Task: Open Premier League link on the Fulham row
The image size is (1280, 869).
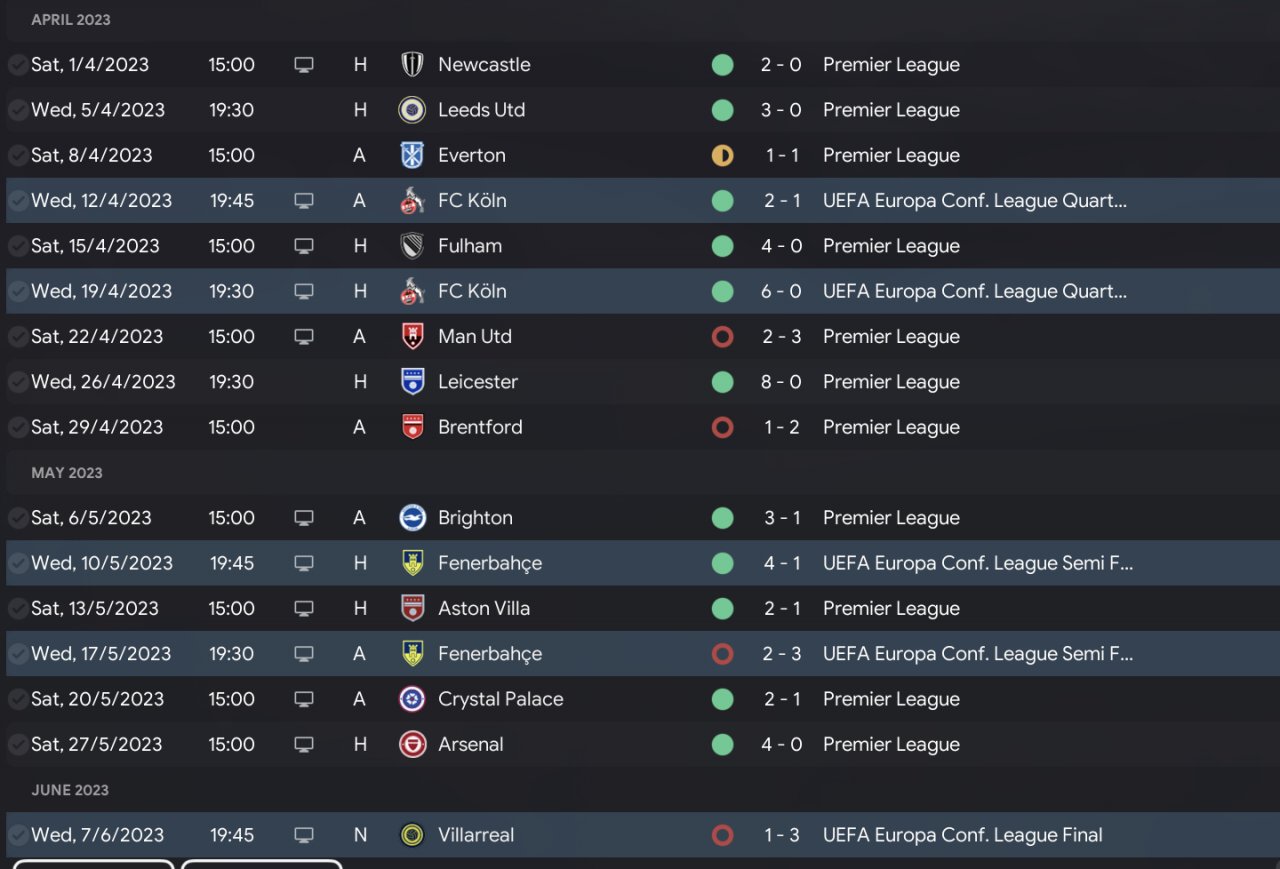Action: pos(891,246)
